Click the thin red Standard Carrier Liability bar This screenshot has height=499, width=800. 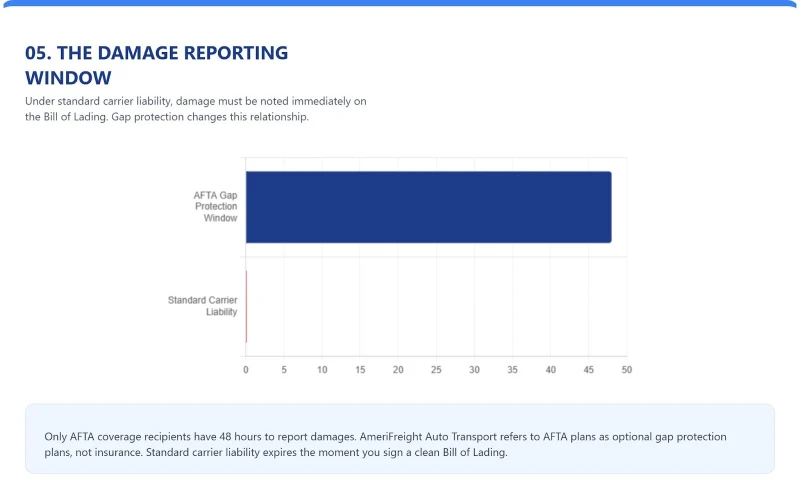point(246,306)
